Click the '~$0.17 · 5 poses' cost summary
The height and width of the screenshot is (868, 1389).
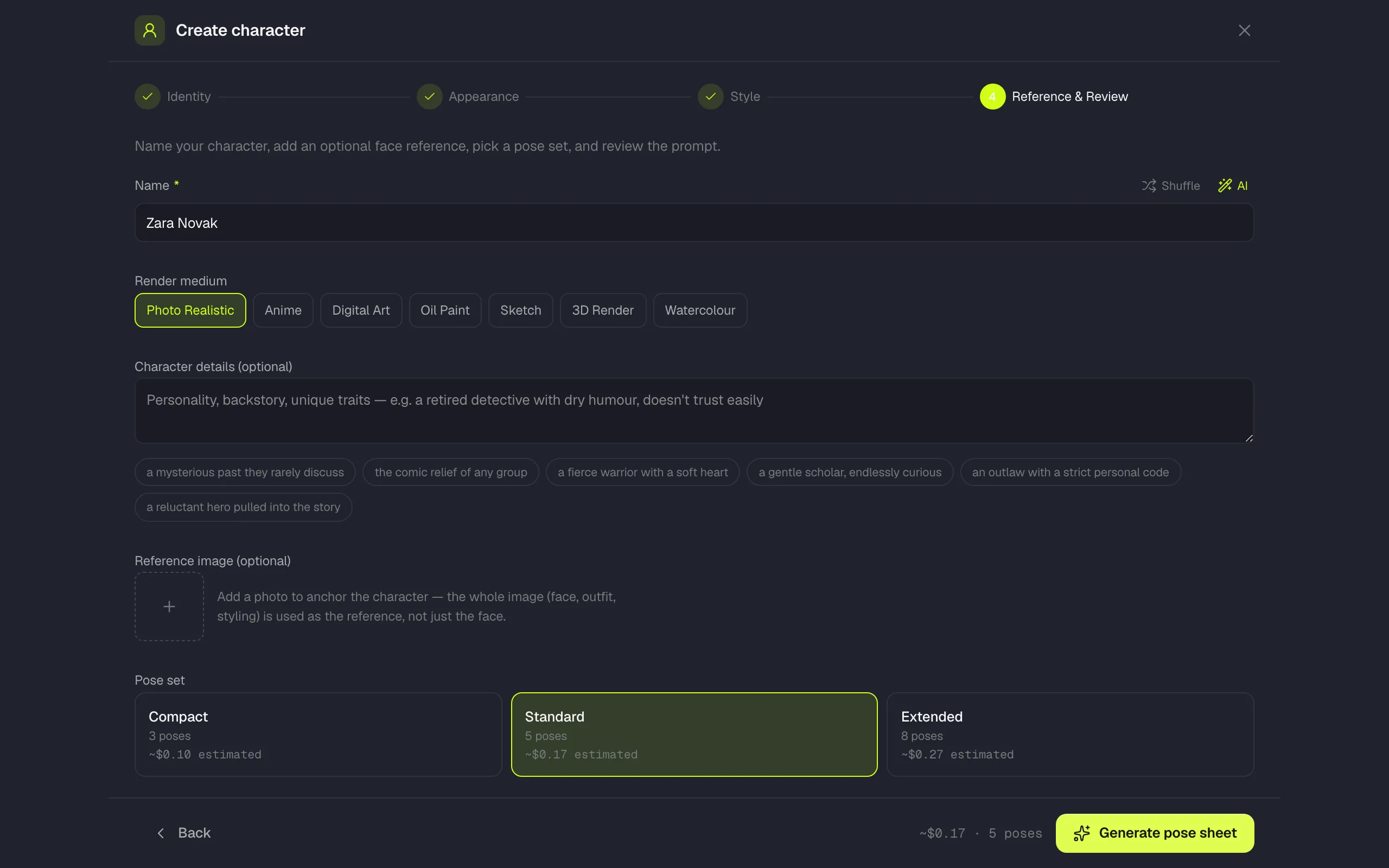click(980, 833)
